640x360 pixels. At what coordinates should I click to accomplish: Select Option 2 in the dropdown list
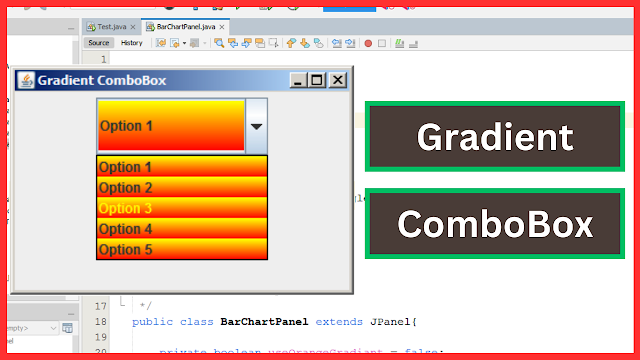coord(182,187)
